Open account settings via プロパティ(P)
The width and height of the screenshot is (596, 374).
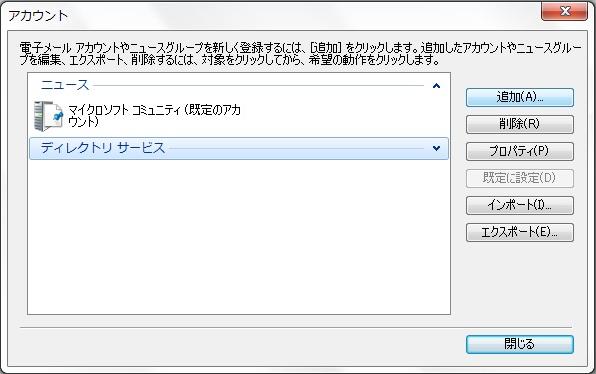click(x=520, y=151)
